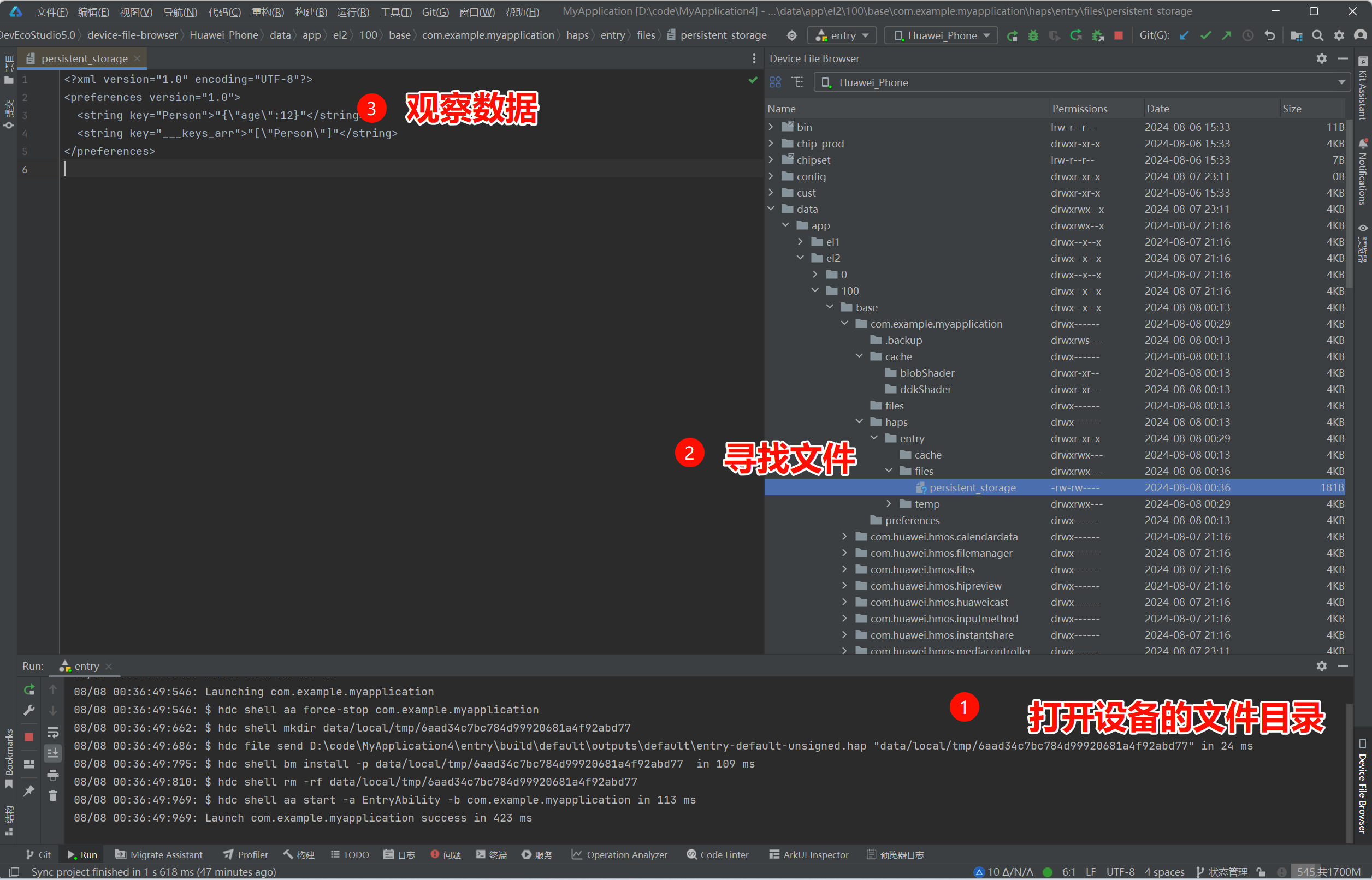Select the persistent_storage file in Device File Browser
This screenshot has height=880, width=1372.
click(x=972, y=487)
